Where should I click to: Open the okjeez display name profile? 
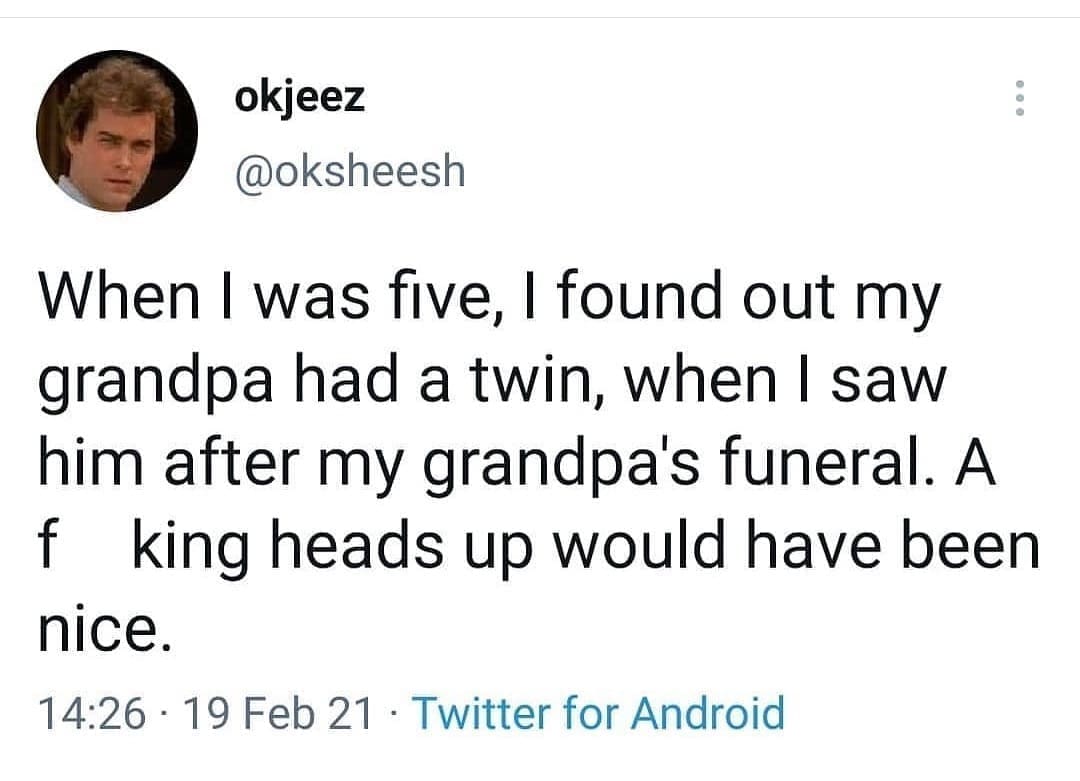[x=299, y=97]
